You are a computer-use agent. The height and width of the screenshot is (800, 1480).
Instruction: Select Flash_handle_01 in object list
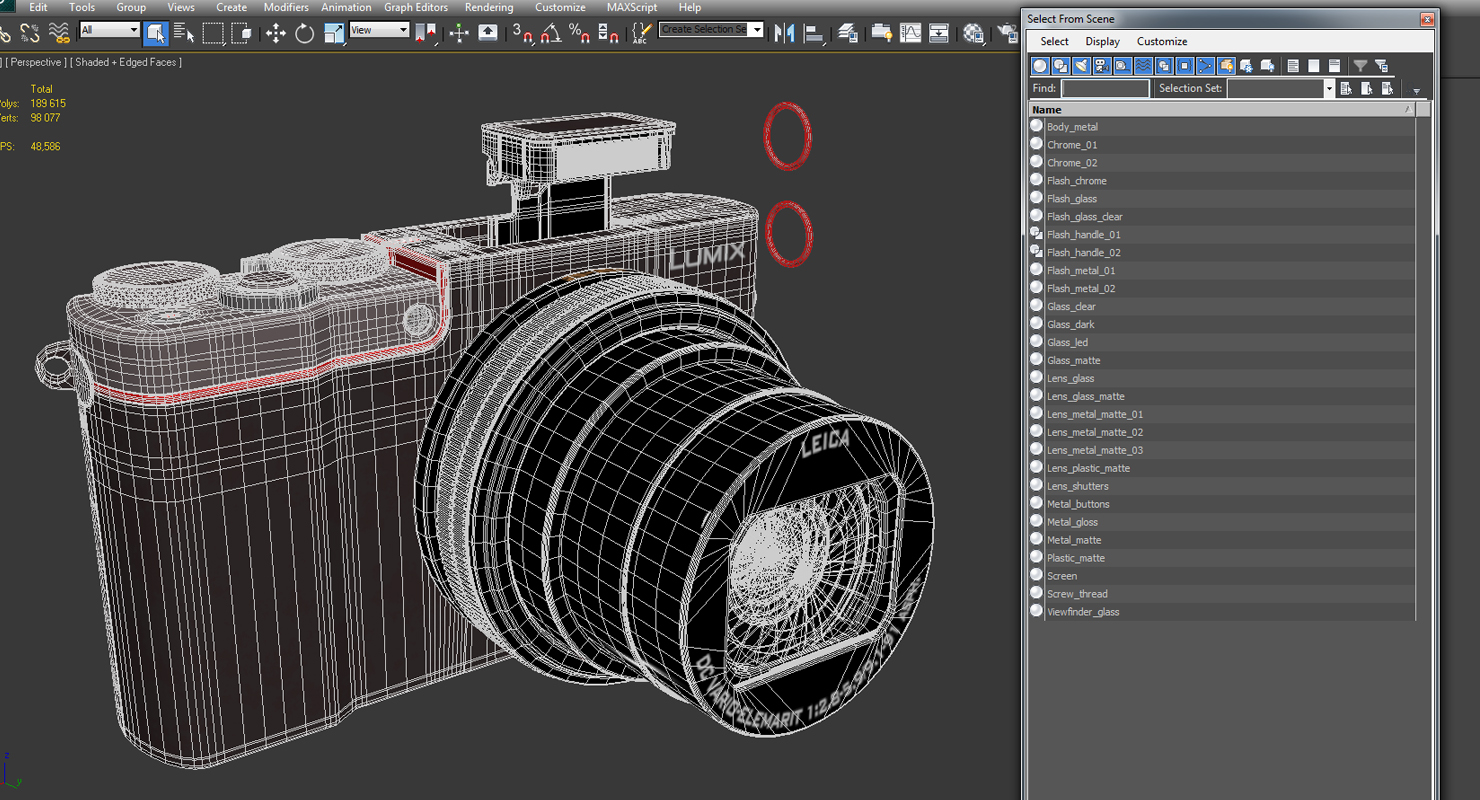click(1222, 235)
